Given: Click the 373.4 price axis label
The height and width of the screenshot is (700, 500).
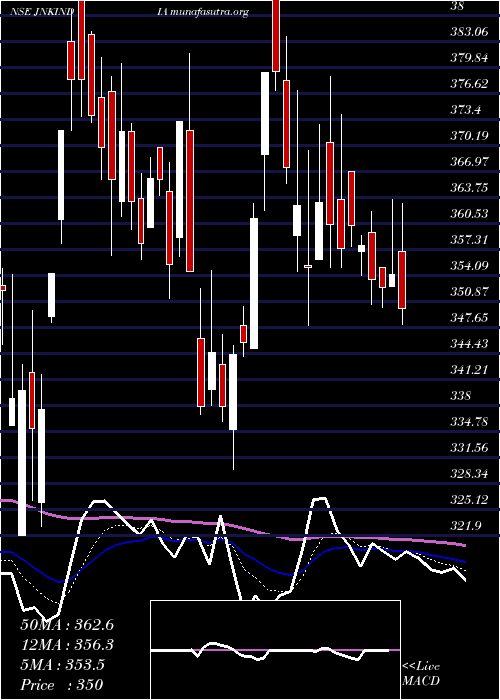Looking at the screenshot, I should [x=465, y=109].
